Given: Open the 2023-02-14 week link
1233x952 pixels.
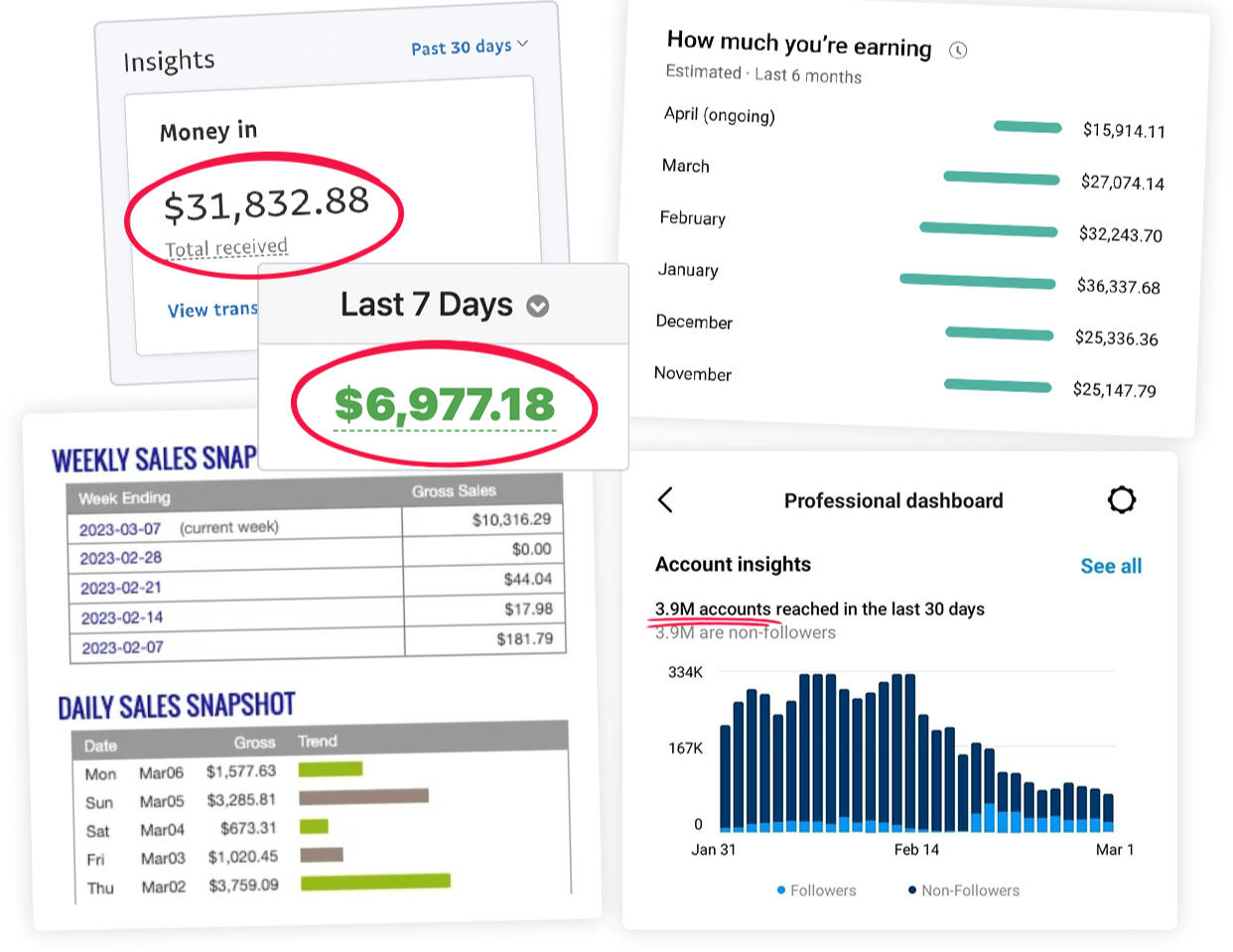Looking at the screenshot, I should pos(122,617).
